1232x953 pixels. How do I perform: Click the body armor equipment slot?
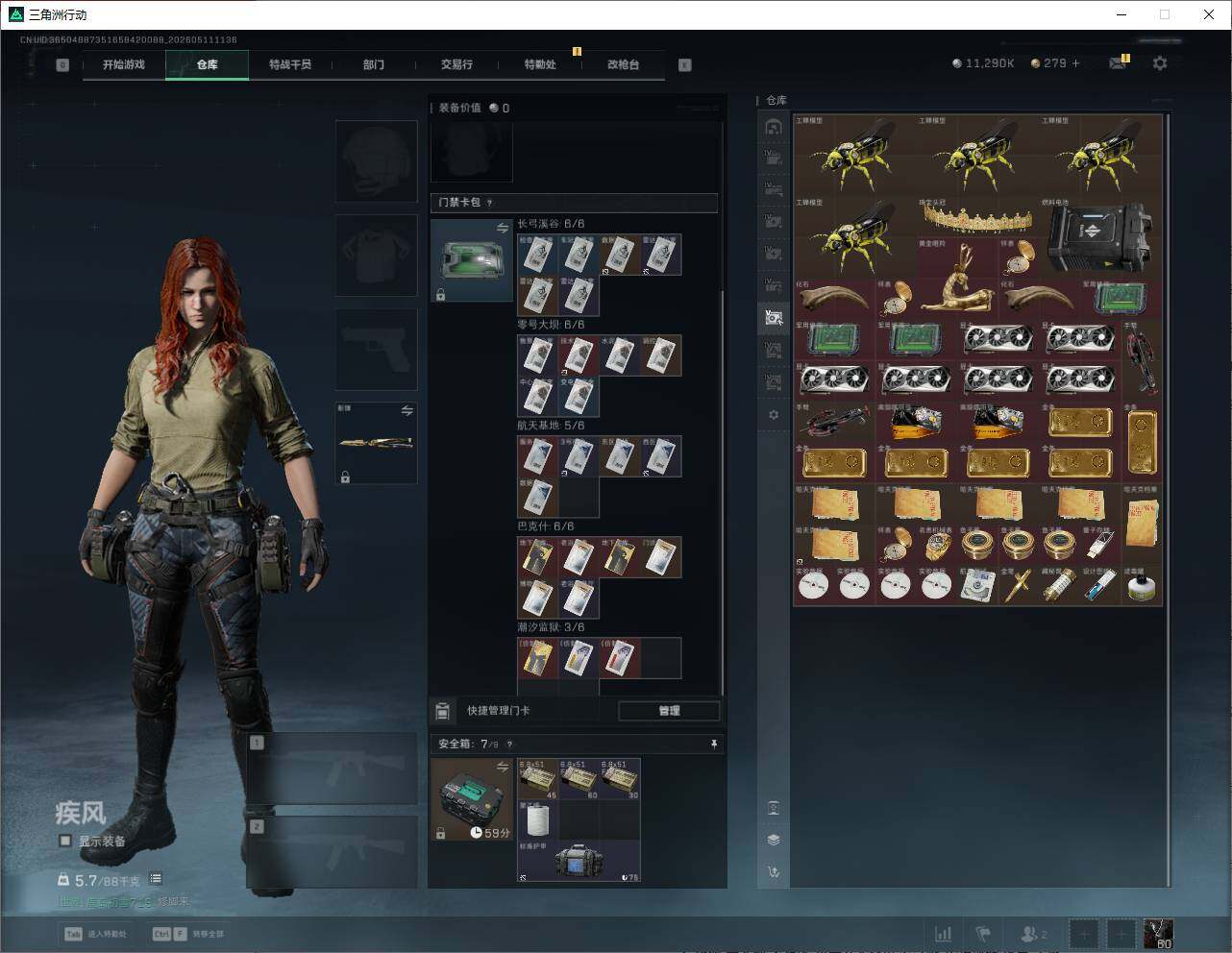coord(377,255)
